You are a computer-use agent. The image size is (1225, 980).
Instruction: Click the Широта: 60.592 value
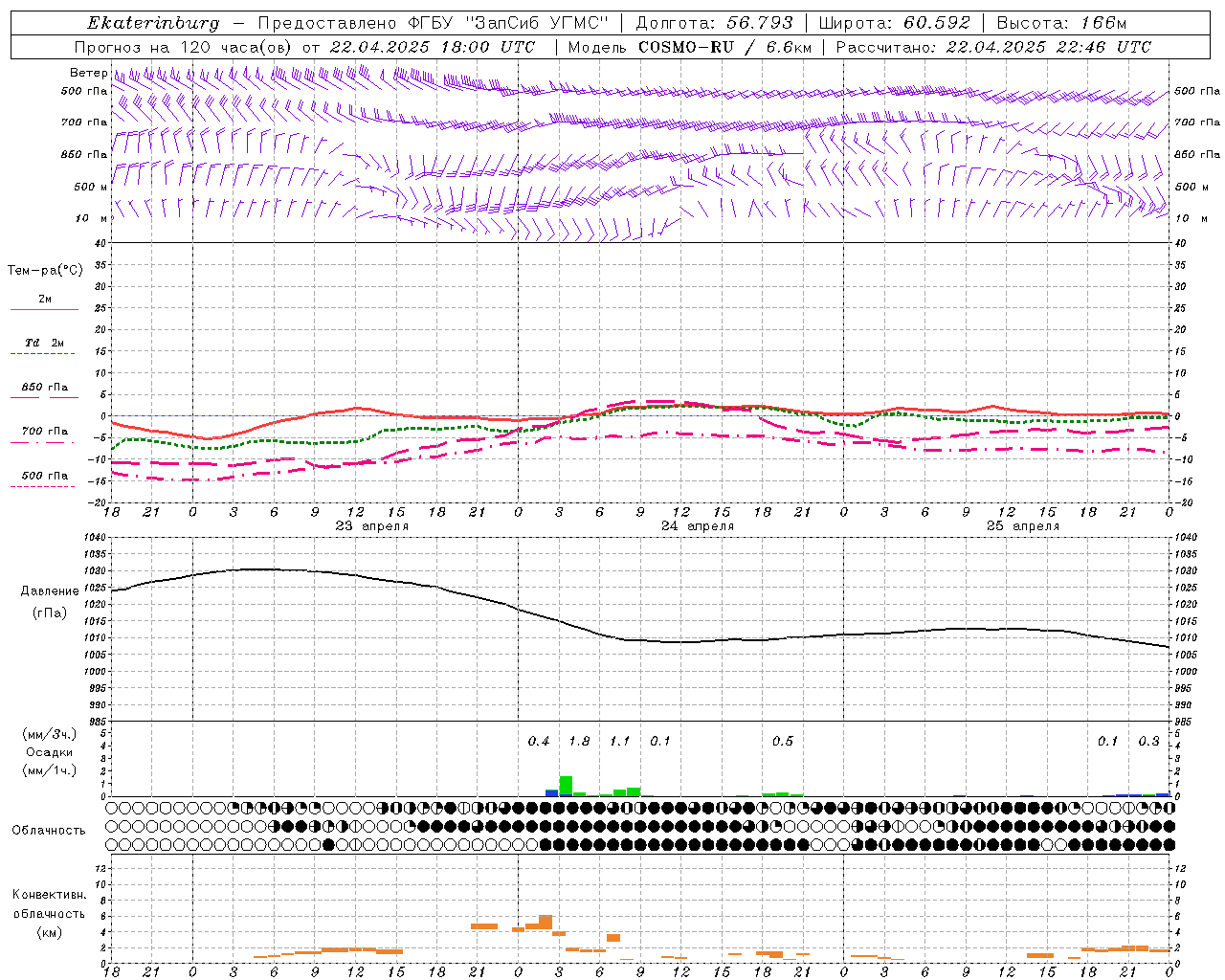coord(894,23)
